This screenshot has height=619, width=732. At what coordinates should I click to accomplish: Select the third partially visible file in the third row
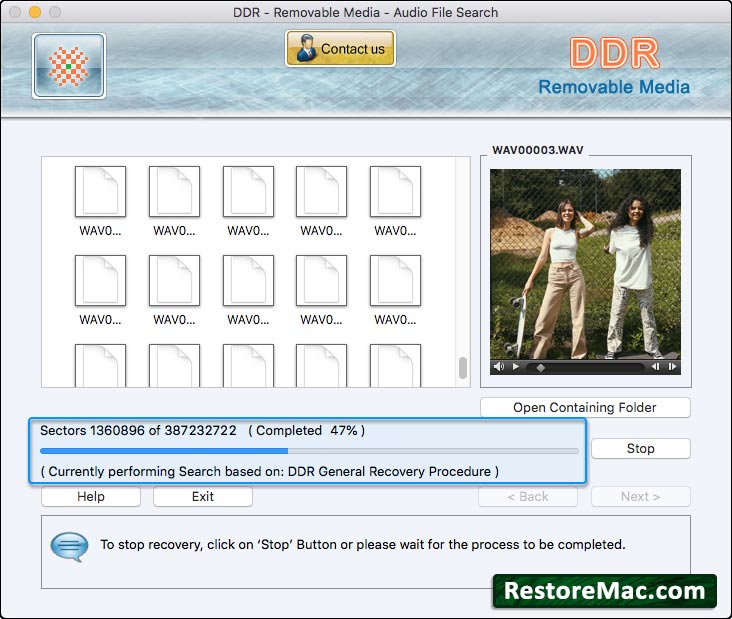coord(248,366)
